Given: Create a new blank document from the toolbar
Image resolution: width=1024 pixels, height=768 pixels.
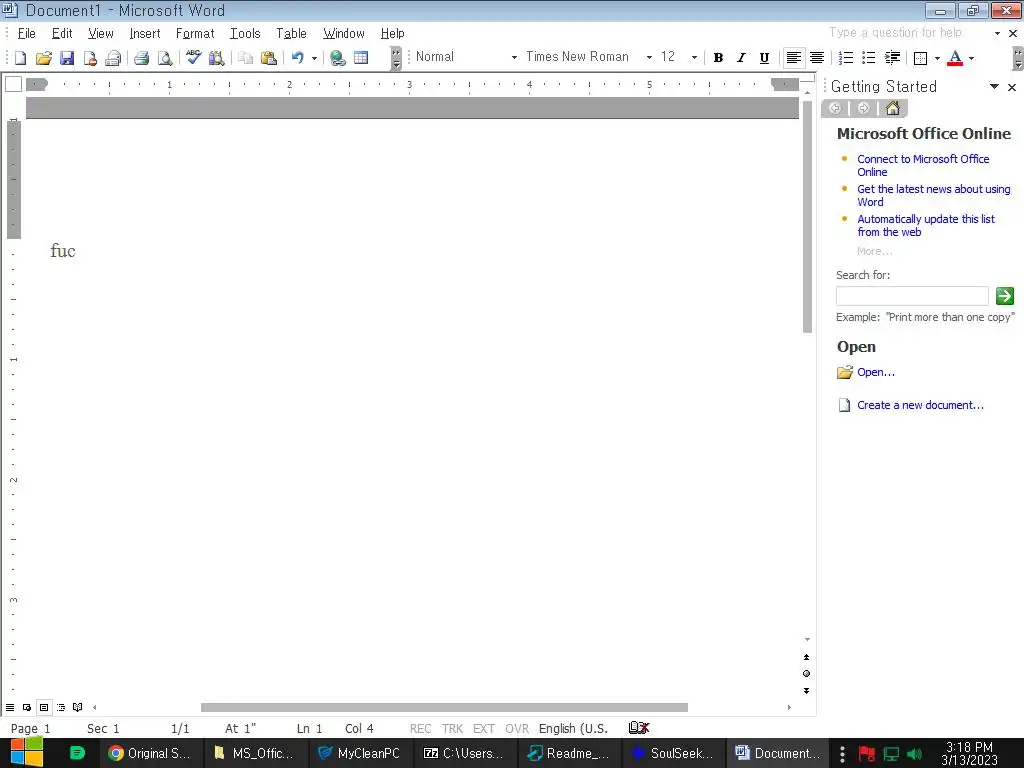Looking at the screenshot, I should click(20, 58).
